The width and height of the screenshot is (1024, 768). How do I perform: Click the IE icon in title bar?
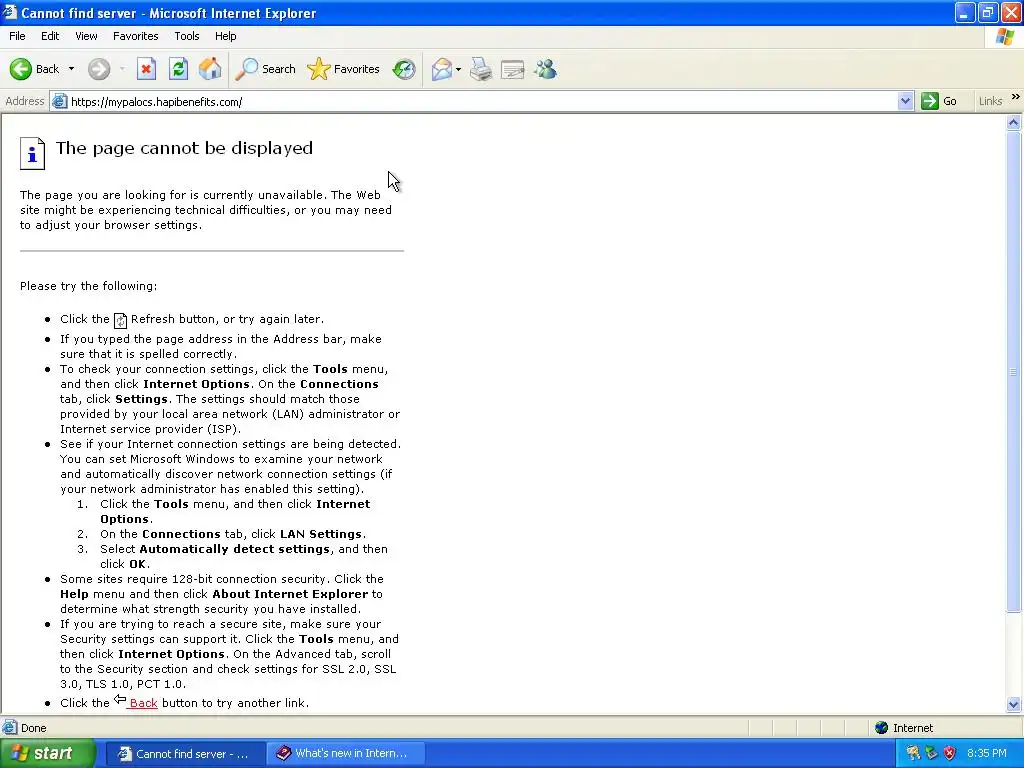[10, 12]
